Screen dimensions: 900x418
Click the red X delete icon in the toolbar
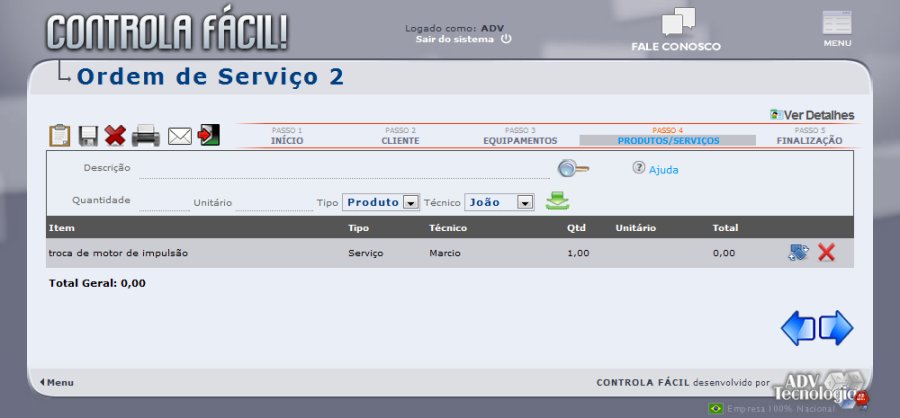(116, 135)
